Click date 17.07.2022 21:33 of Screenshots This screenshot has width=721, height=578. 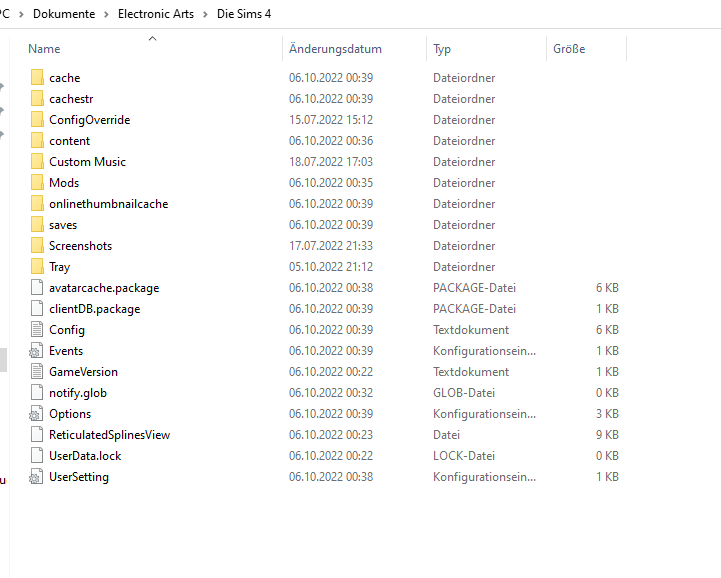(331, 246)
